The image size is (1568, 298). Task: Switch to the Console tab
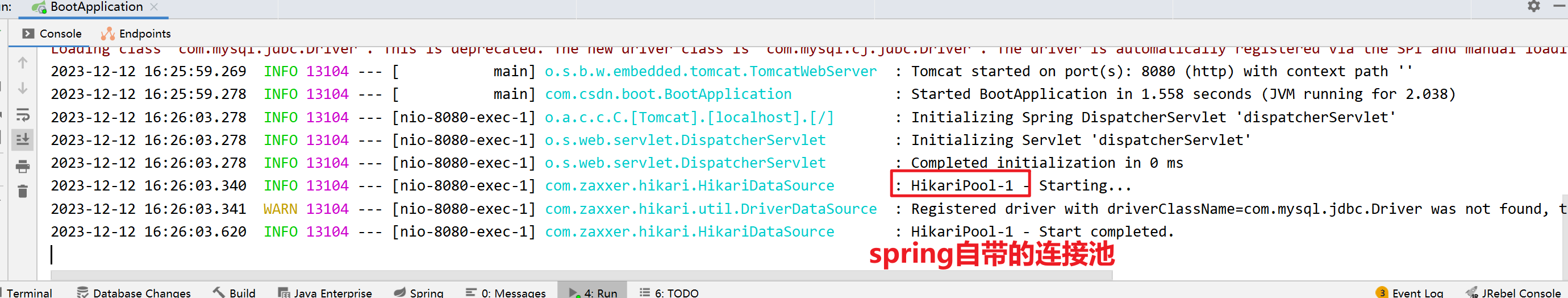pyautogui.click(x=52, y=34)
